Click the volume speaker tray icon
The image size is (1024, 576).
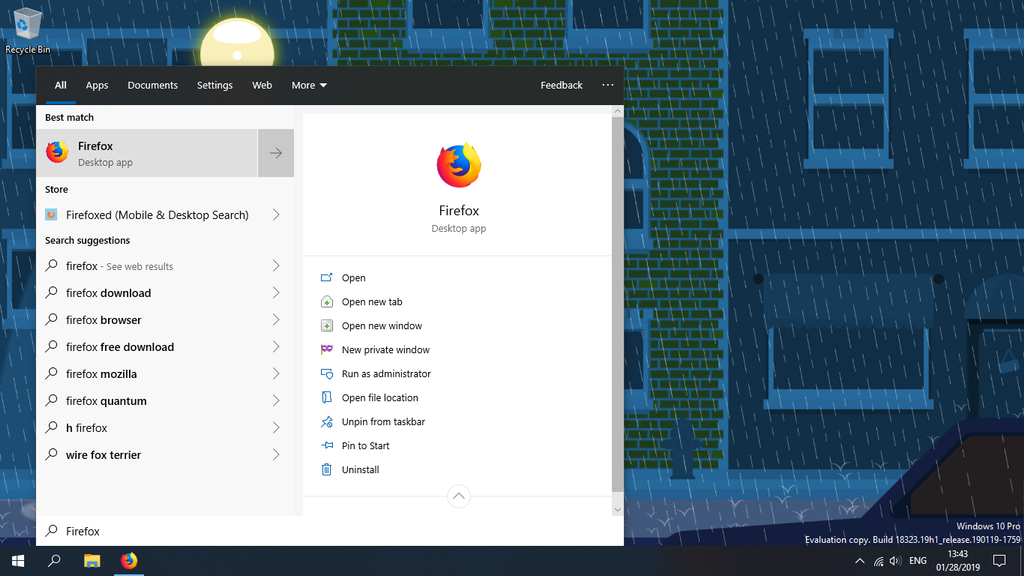tap(895, 561)
